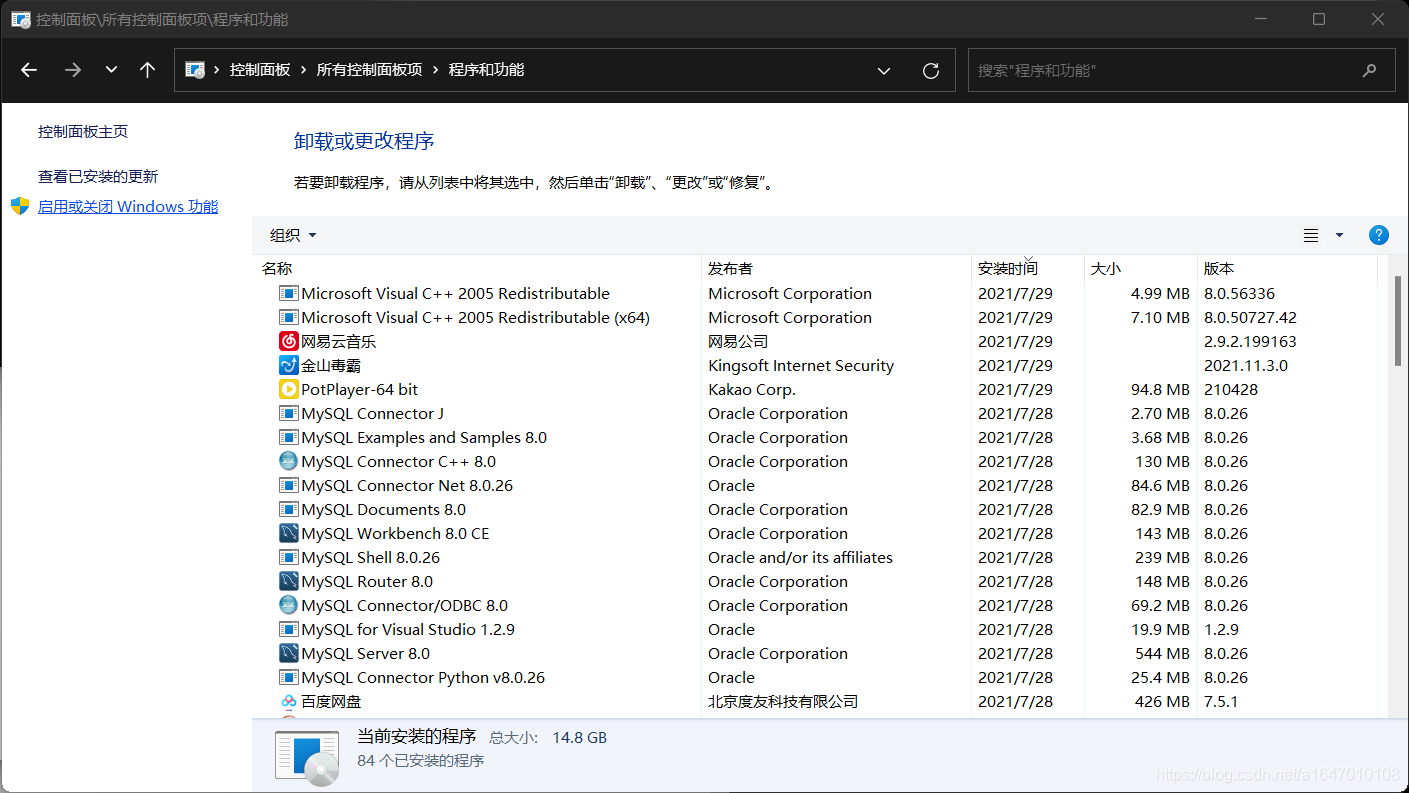This screenshot has height=793, width=1409.
Task: Change view with the view icon
Action: click(1311, 236)
